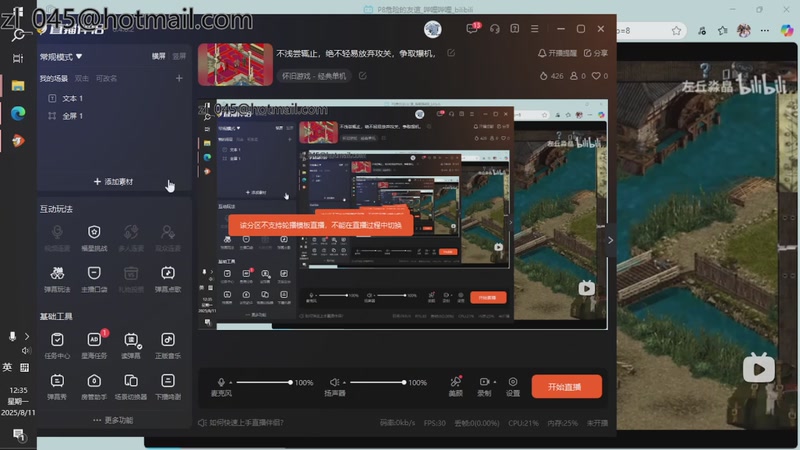This screenshot has width=800, height=450.
Task: Open the 正版音乐 licensed music icon
Action: [x=168, y=345]
